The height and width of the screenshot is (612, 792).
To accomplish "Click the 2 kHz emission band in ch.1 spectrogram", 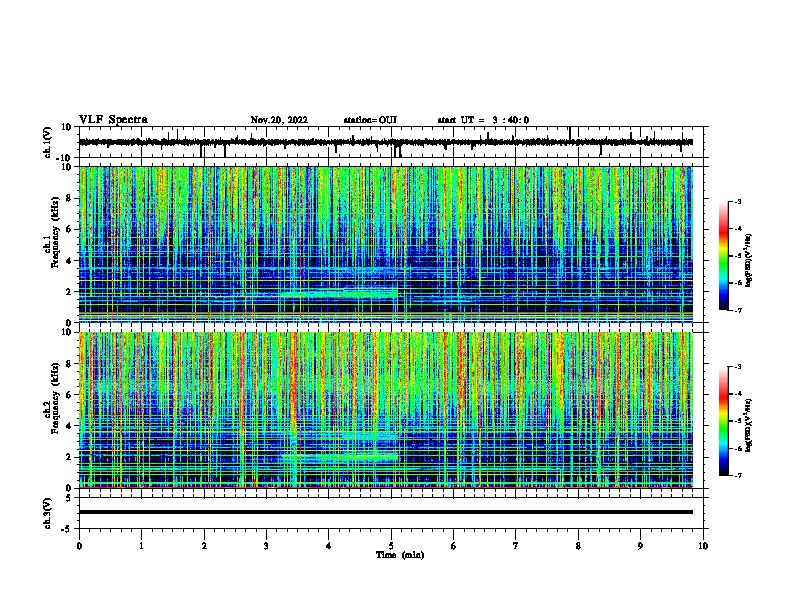I will click(338, 293).
